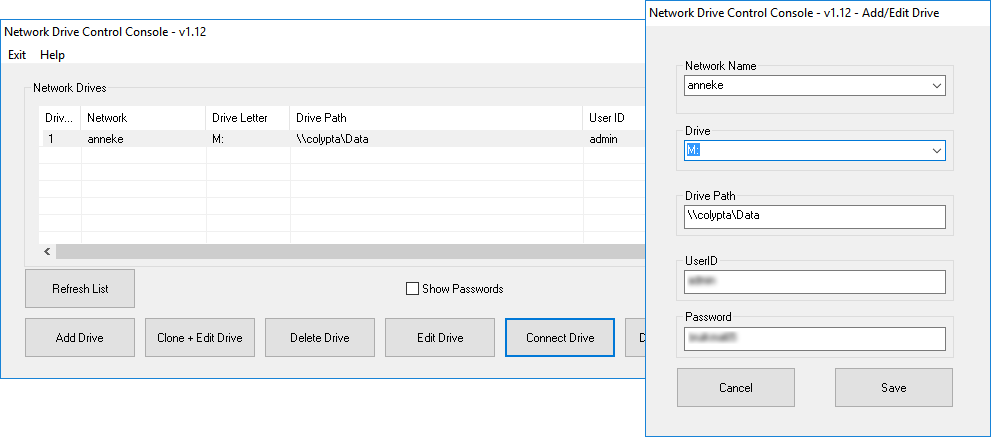Open the Help menu
Screen dimensions: 991x437
tap(53, 55)
